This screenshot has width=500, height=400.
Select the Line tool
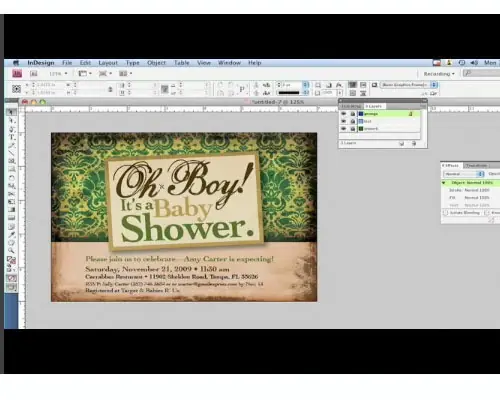coord(12,153)
